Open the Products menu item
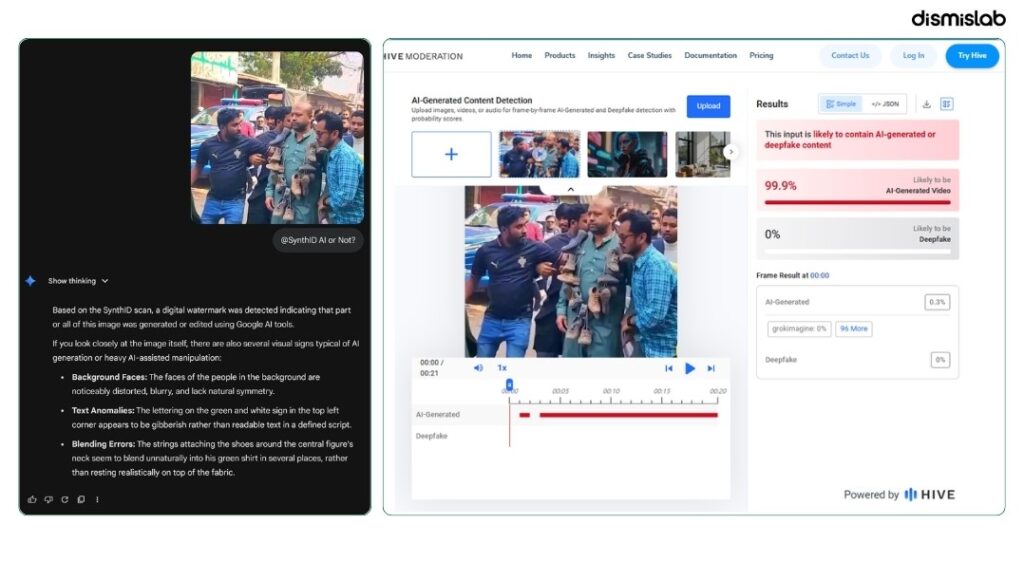This screenshot has height=562, width=1024. [x=560, y=55]
